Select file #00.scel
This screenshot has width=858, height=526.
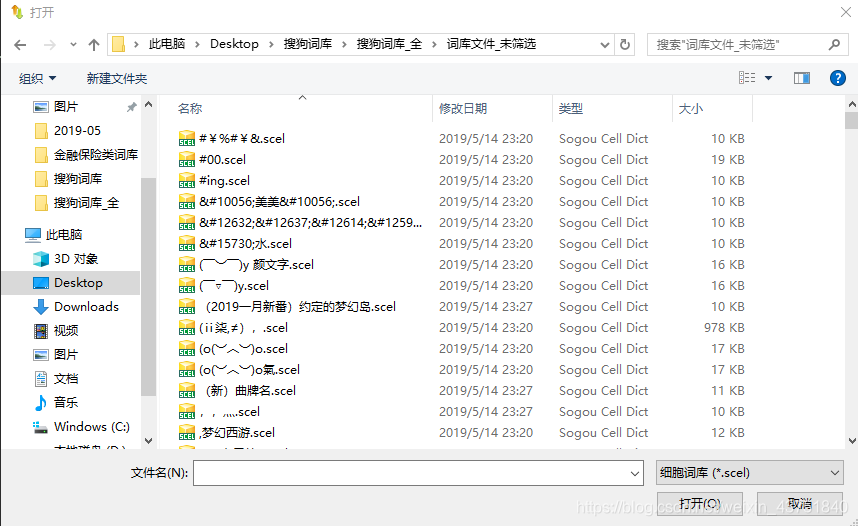click(222, 160)
